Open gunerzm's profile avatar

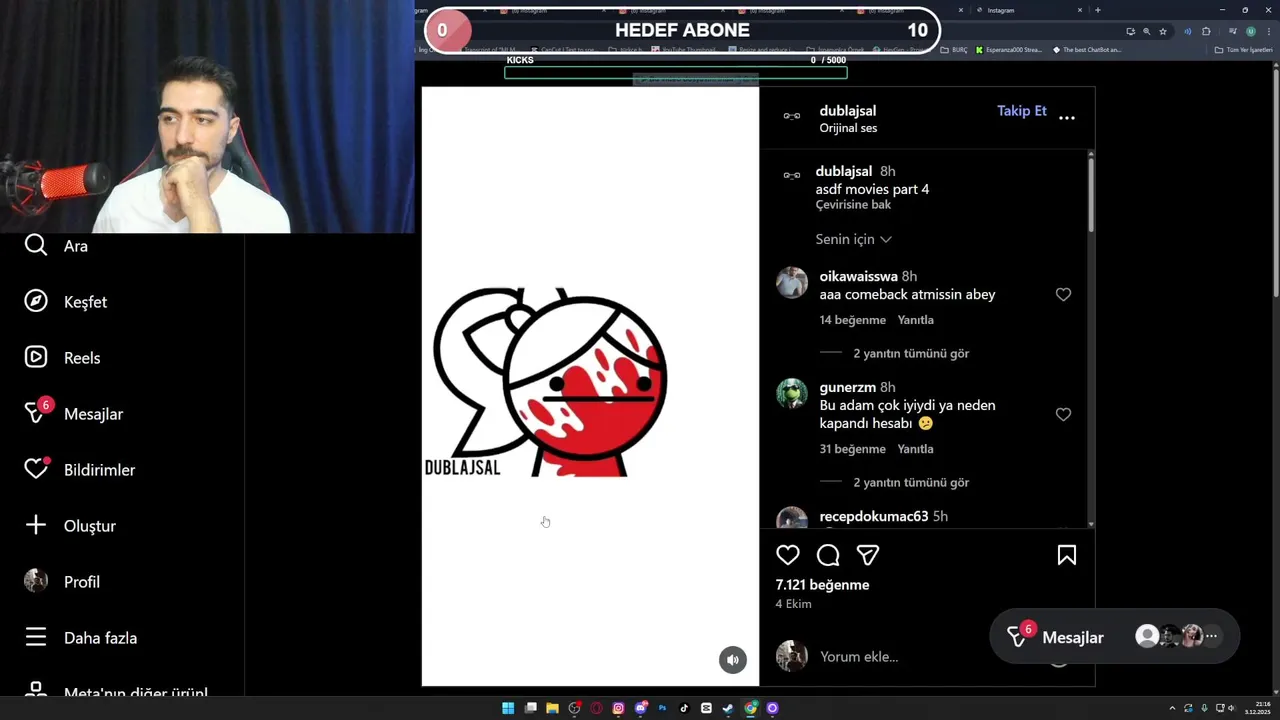792,394
